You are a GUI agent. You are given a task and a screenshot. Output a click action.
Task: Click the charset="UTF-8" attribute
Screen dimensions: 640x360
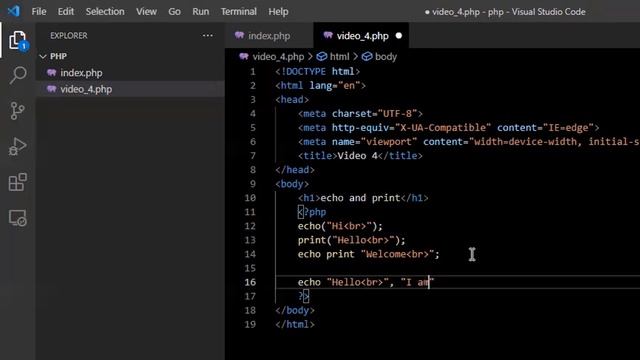tap(374, 113)
